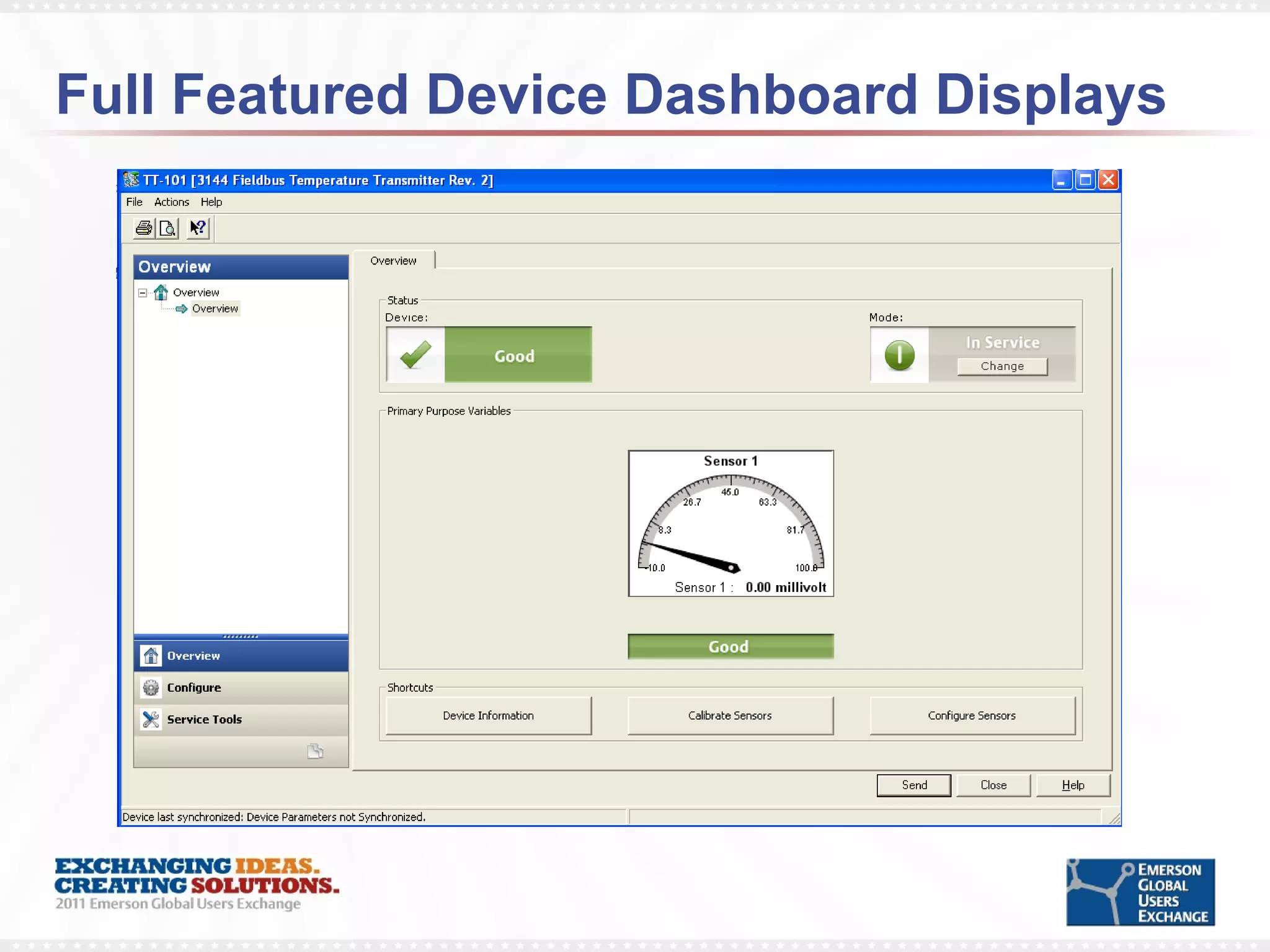Close the TT-101 window
Image resolution: width=1270 pixels, height=952 pixels.
pos(1108,180)
